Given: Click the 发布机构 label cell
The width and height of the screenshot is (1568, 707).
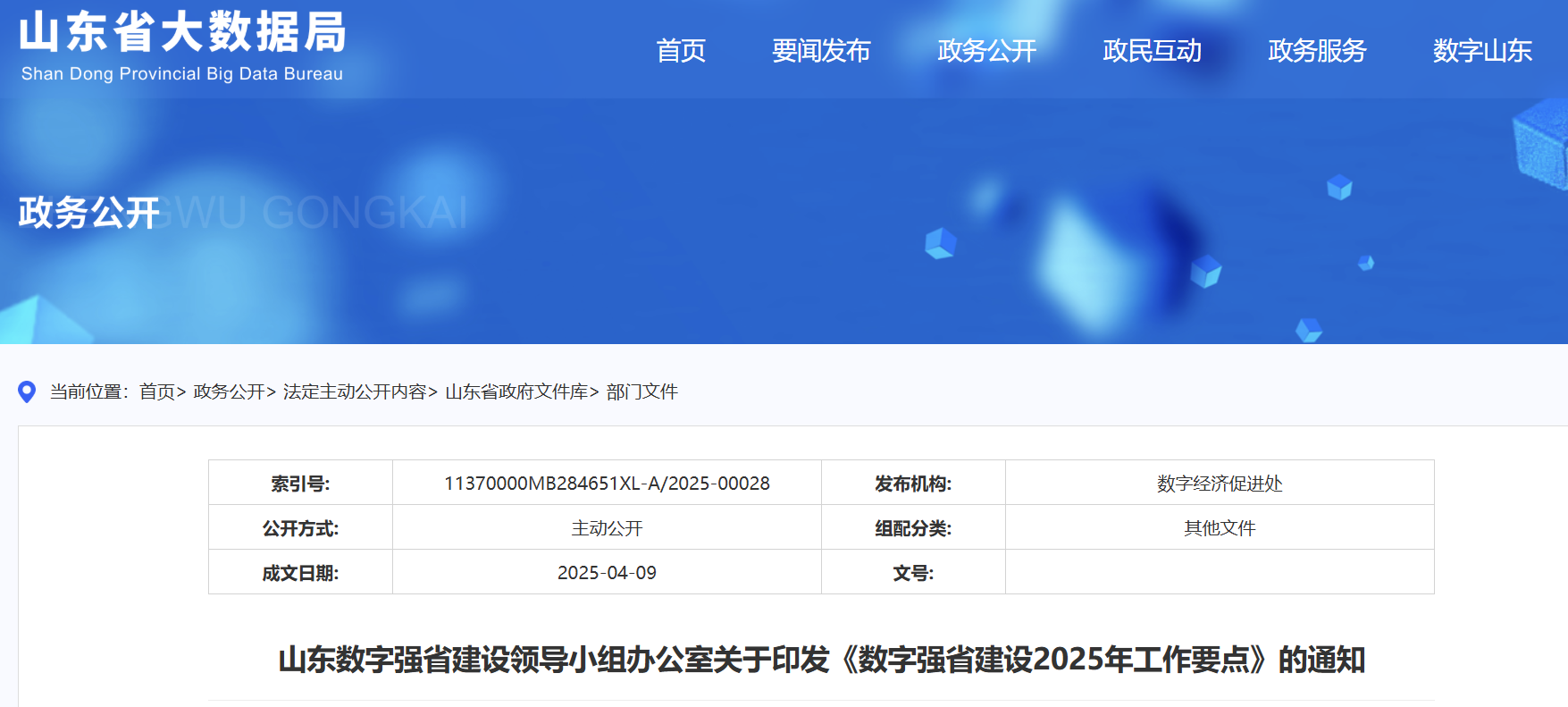Looking at the screenshot, I should tap(913, 484).
